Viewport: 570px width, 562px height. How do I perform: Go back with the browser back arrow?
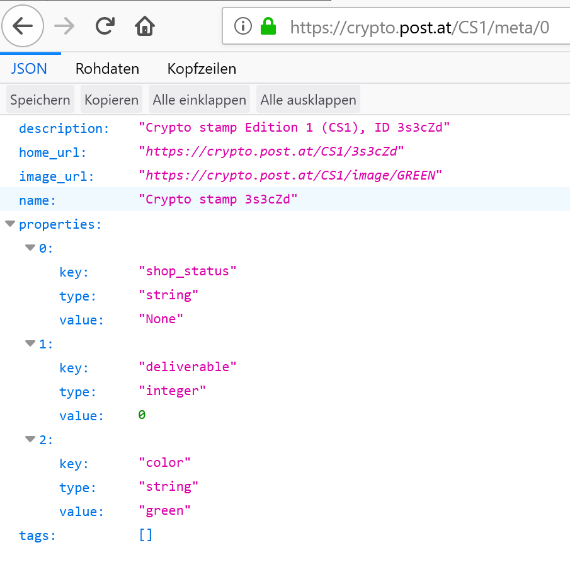click(23, 26)
